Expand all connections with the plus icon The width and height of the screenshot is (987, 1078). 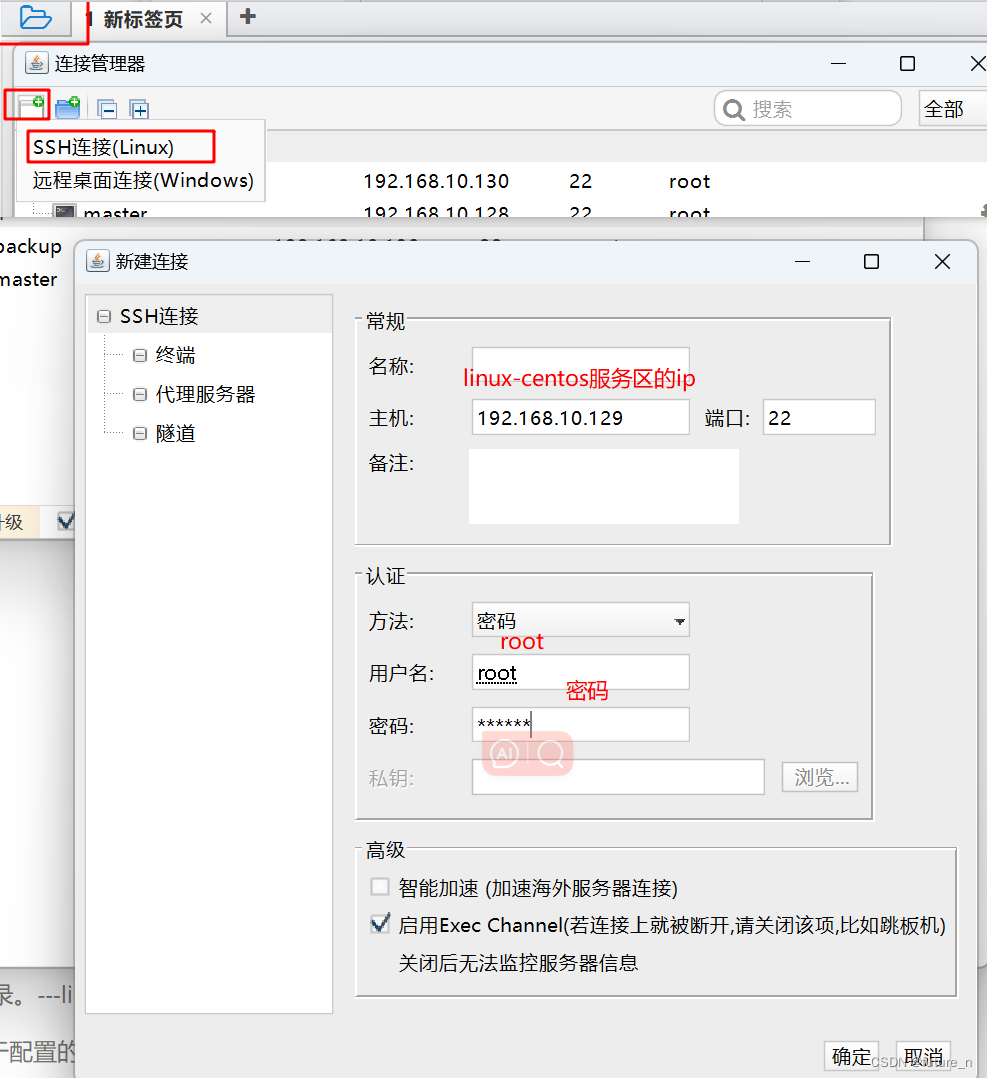[x=139, y=107]
